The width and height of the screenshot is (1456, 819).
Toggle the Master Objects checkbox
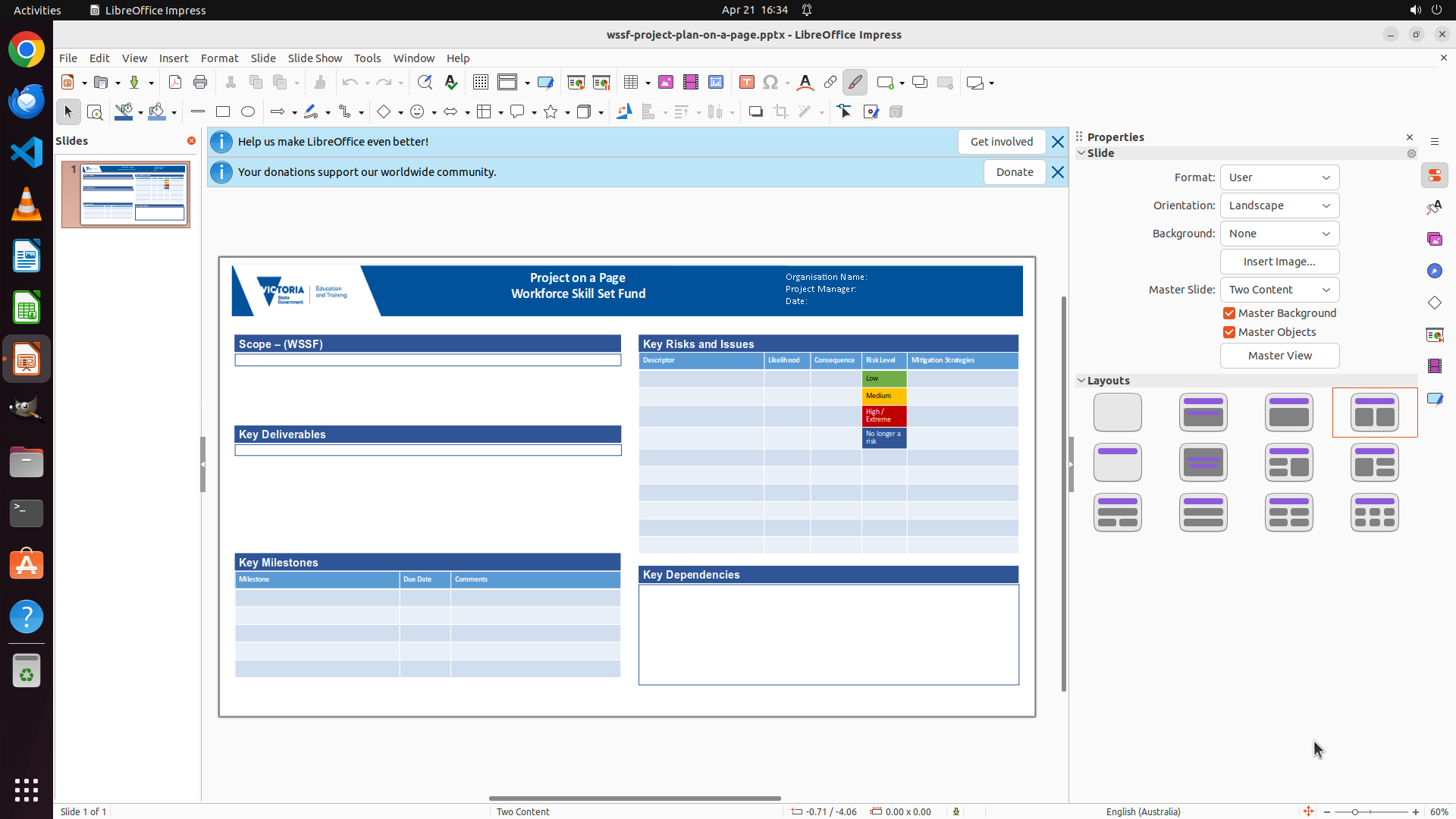[x=1229, y=332]
